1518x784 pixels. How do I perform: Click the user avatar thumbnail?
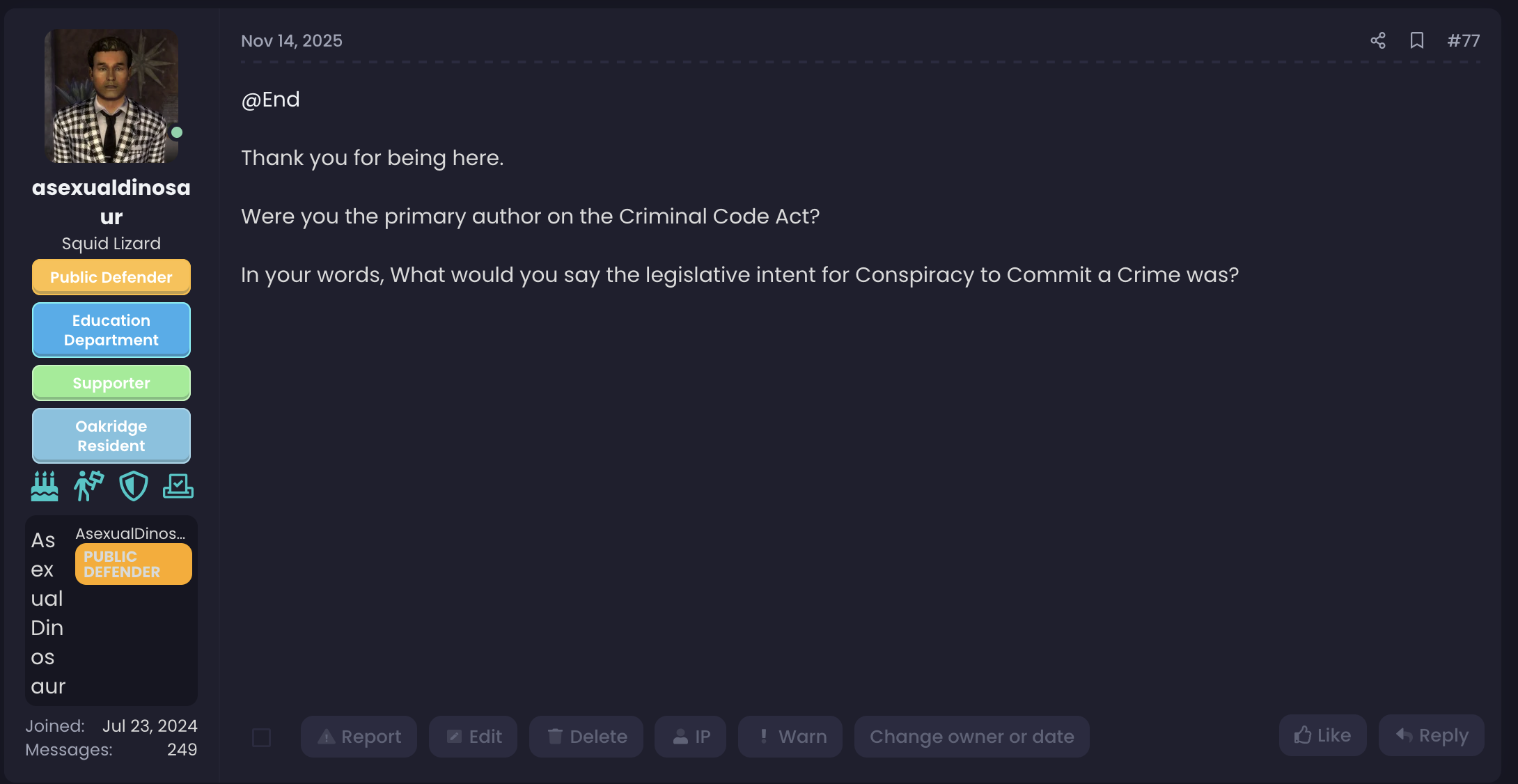click(111, 96)
